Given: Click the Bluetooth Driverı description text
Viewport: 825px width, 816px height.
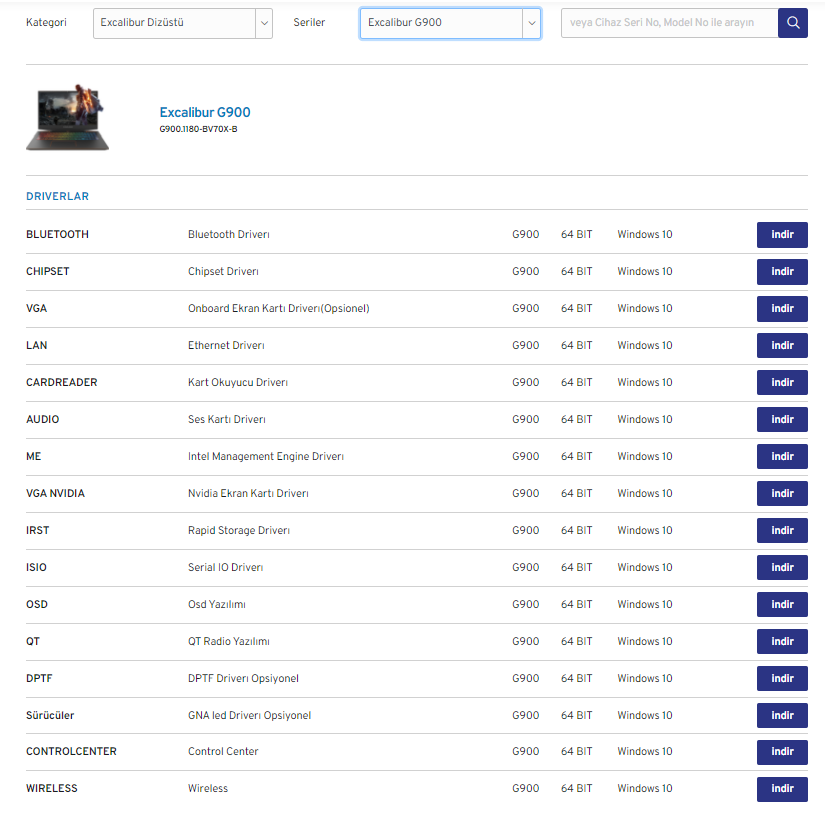Looking at the screenshot, I should click(228, 234).
